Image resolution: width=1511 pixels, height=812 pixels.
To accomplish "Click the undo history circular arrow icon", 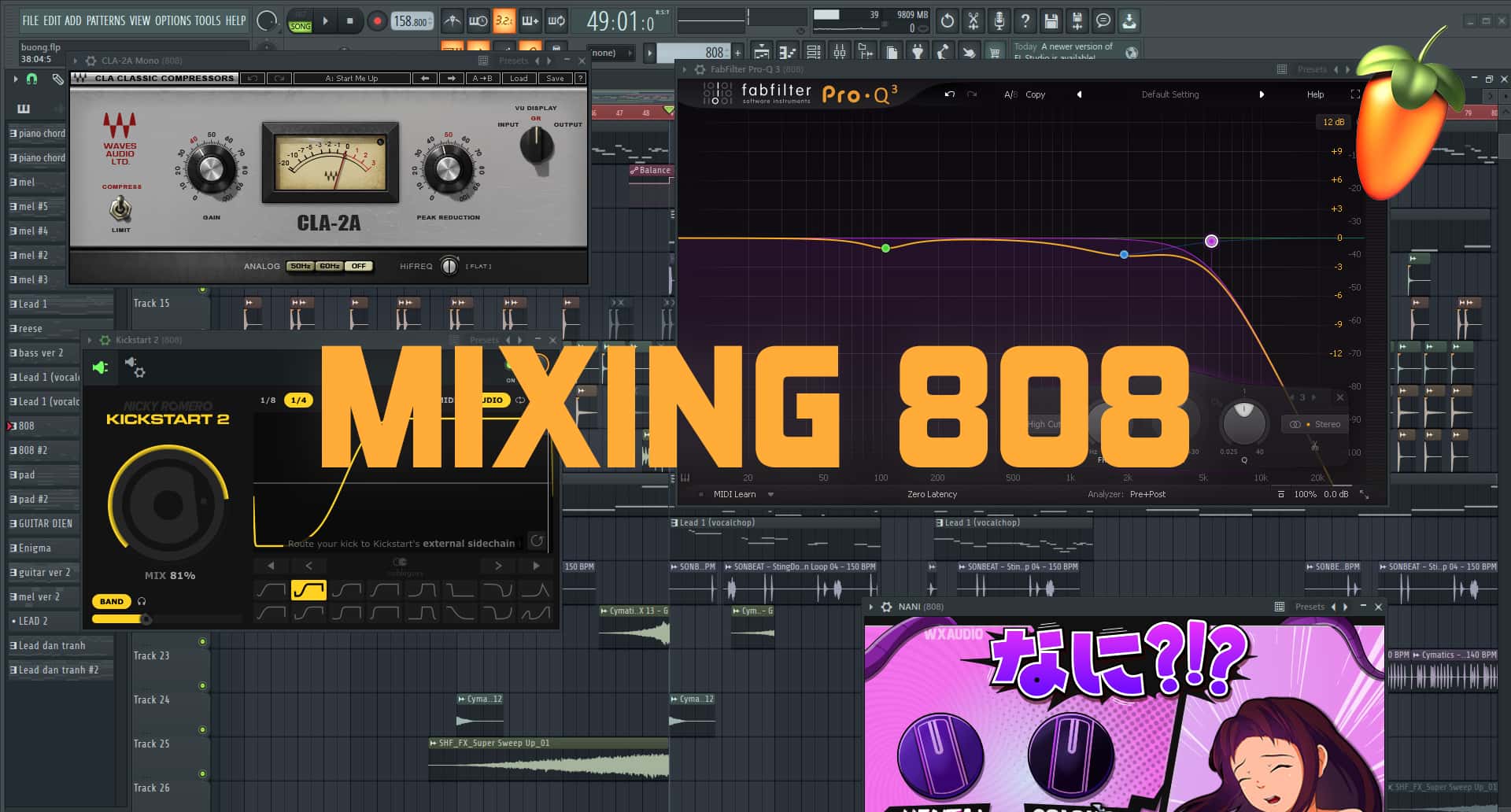I will (x=948, y=21).
